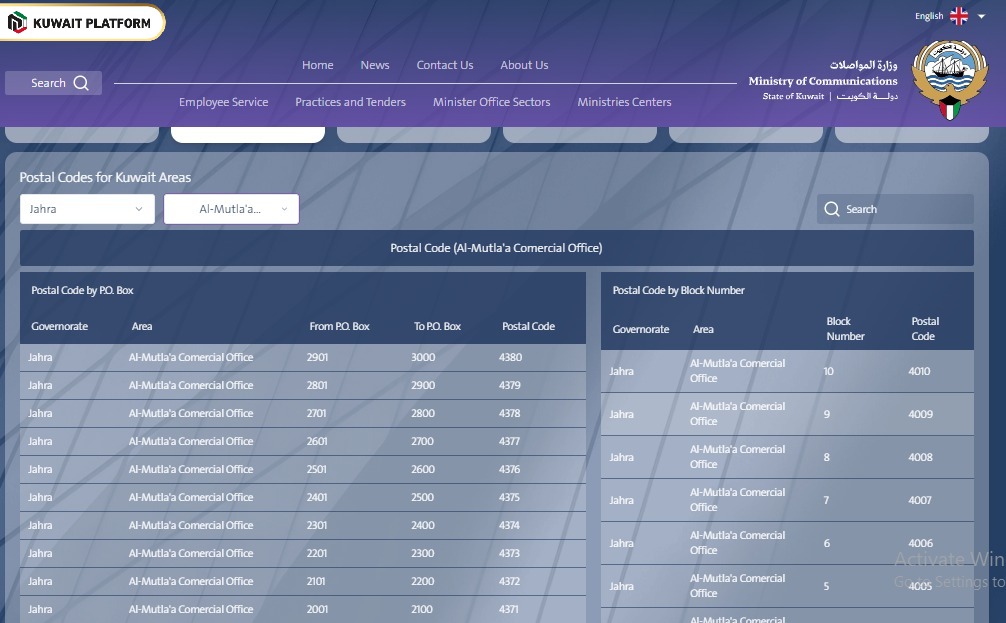This screenshot has width=1006, height=623.
Task: Click the magnifier icon in the postal codes search bar
Action: pyautogui.click(x=832, y=209)
